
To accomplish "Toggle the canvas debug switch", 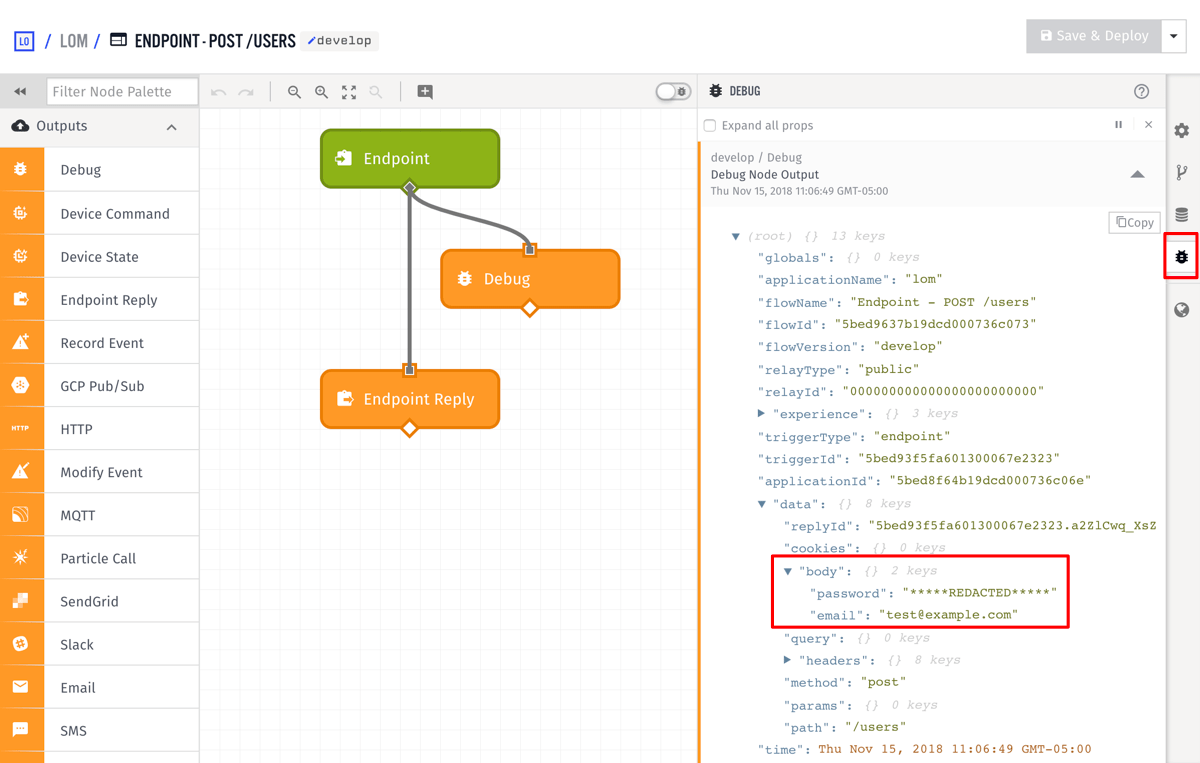I will (x=673, y=92).
